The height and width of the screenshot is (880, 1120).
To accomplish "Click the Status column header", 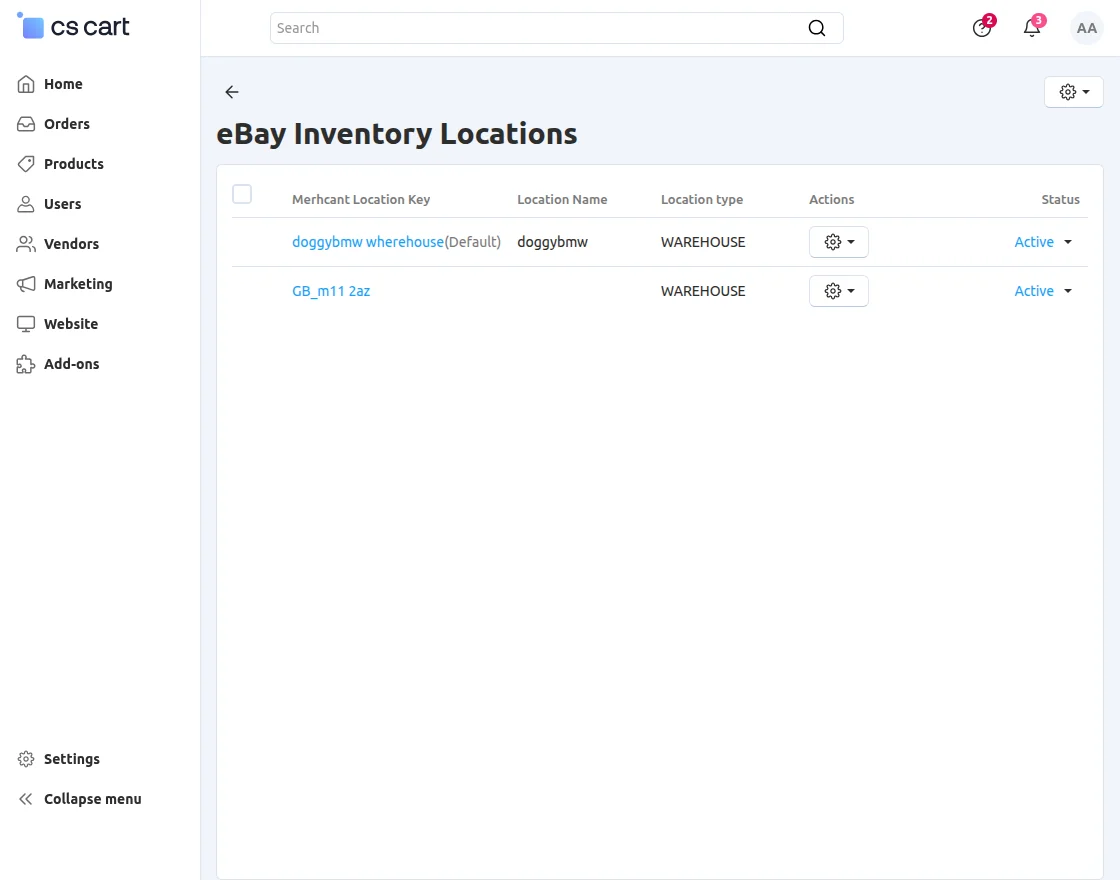I will click(x=1060, y=199).
